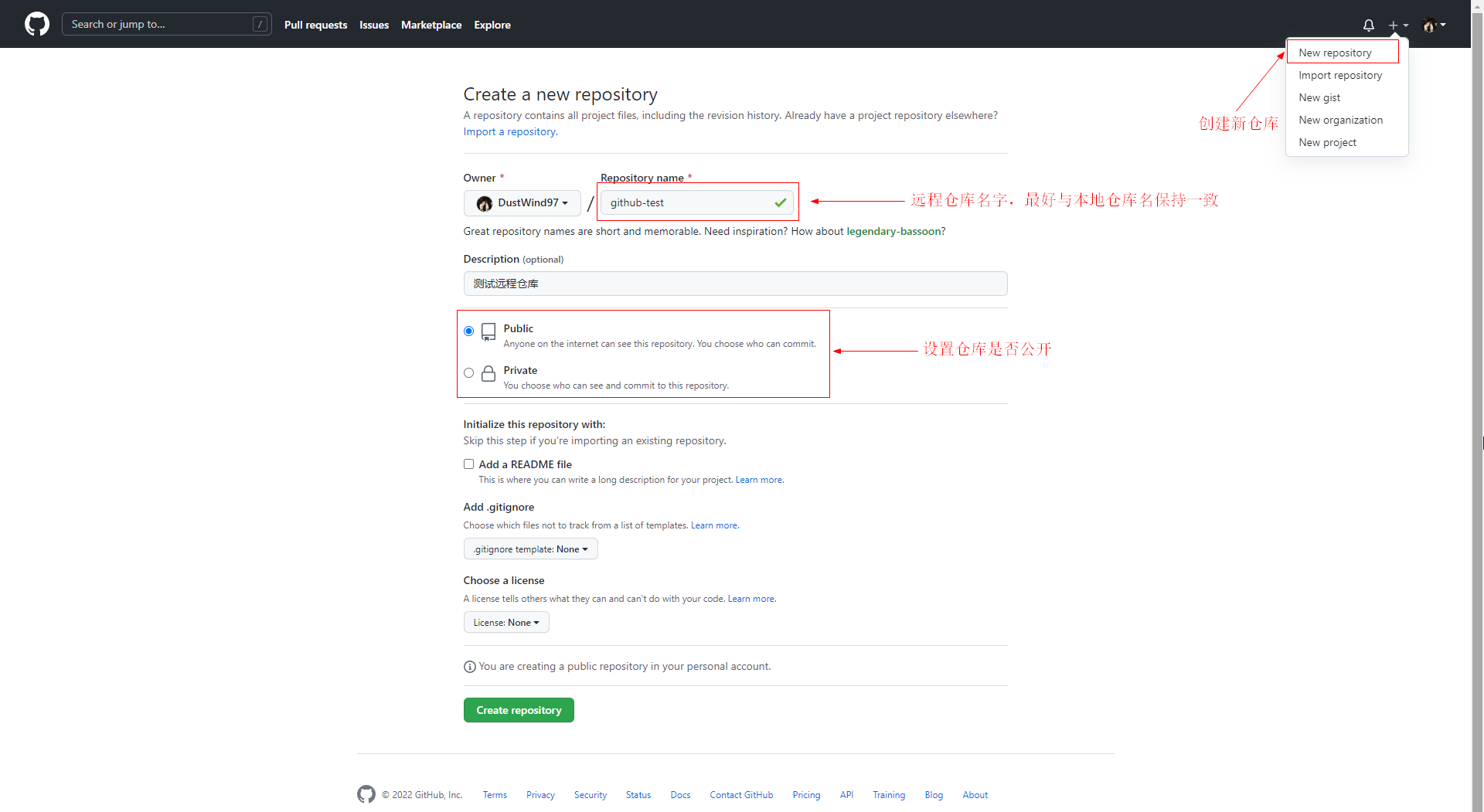Screen dimensions: 1484x812
Task: Choose New gist from the menu
Action: tap(1319, 97)
